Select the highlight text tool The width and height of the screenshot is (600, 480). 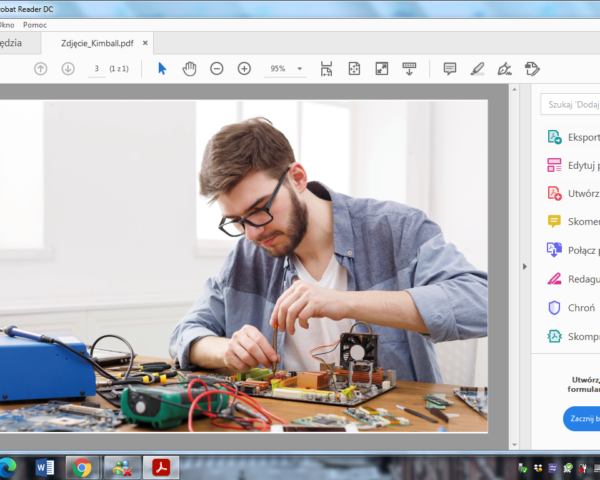477,69
